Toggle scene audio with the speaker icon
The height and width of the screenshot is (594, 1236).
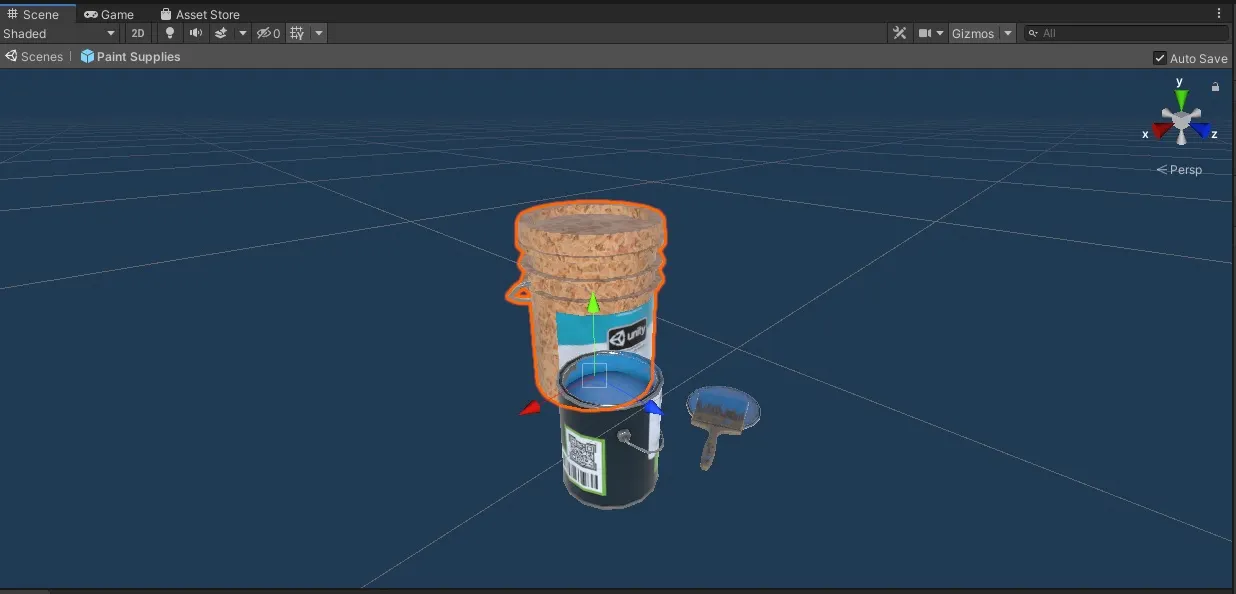click(195, 33)
